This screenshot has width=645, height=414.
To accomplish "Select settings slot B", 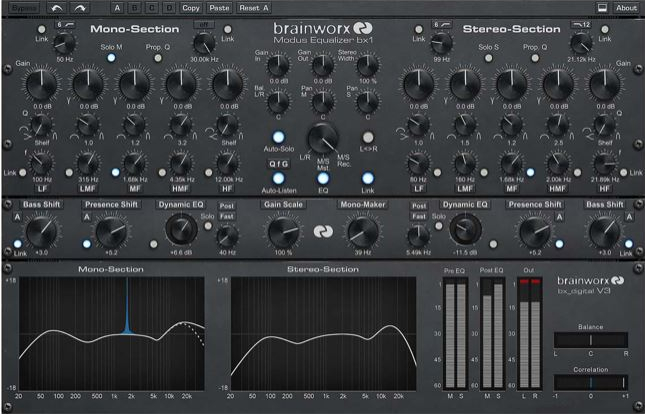I will (x=135, y=8).
